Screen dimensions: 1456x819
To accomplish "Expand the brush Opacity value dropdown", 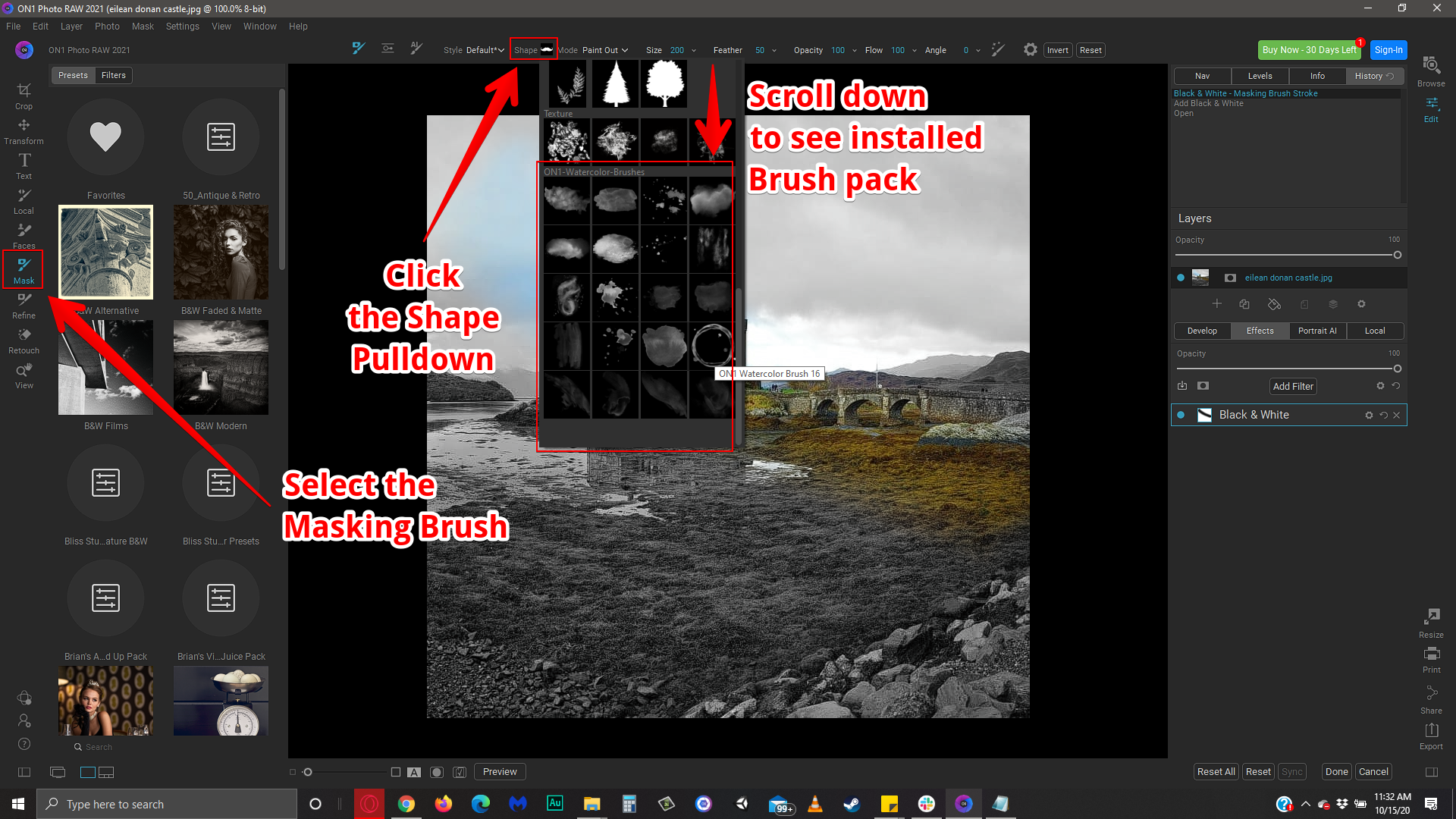I will click(855, 50).
